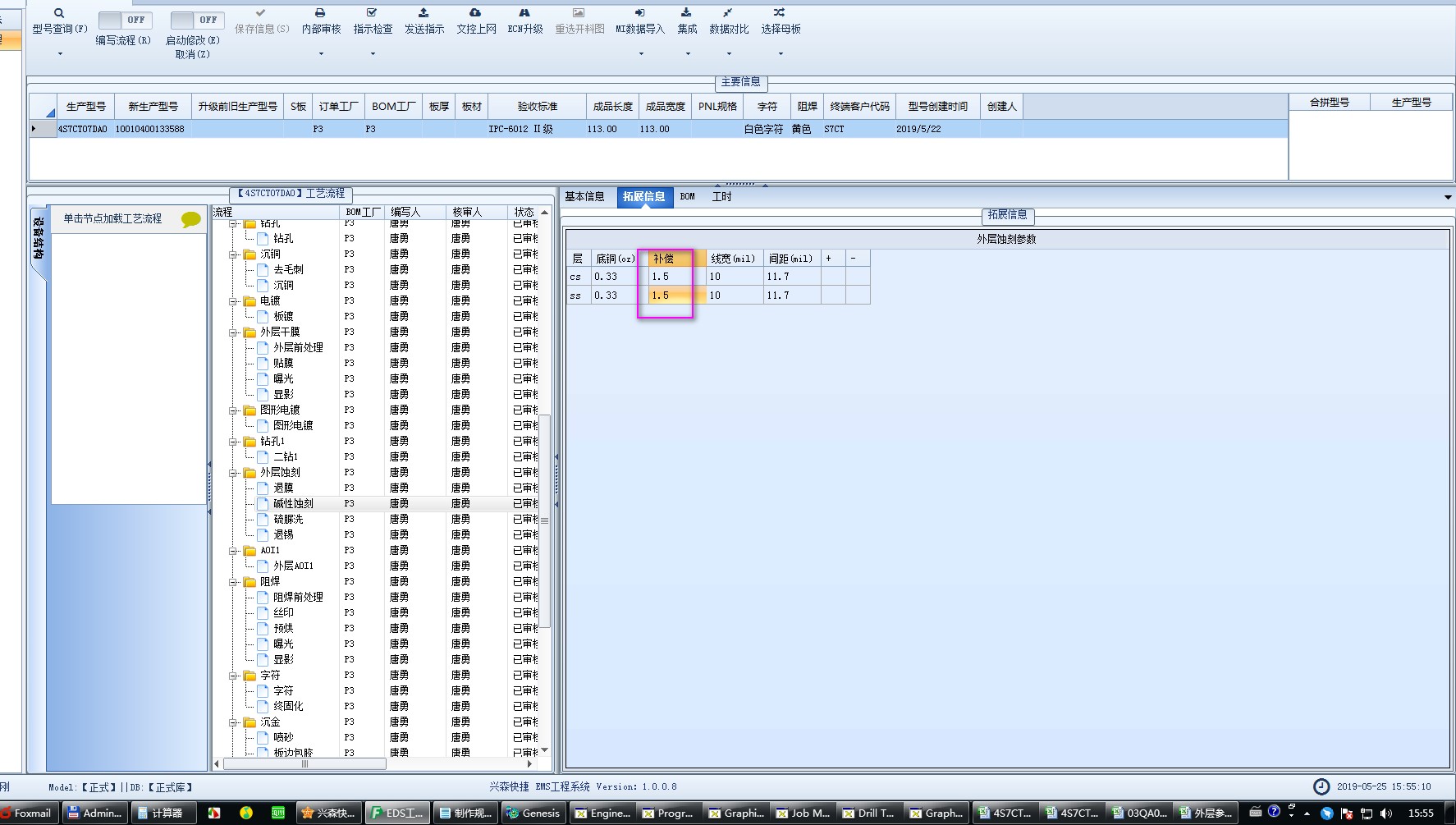The width and height of the screenshot is (1456, 825).
Task: Click the 外层蚀刻 folder icon
Action: click(x=250, y=472)
